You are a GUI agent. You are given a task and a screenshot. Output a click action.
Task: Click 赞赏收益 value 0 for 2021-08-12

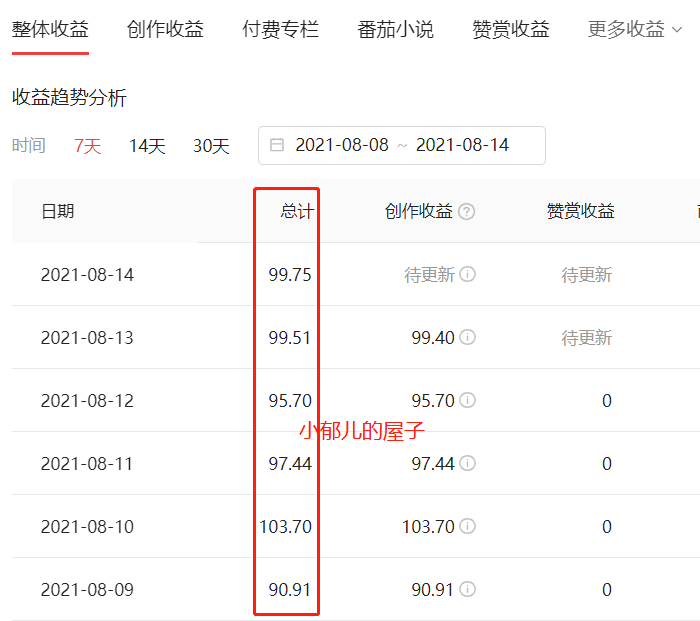[x=607, y=400]
